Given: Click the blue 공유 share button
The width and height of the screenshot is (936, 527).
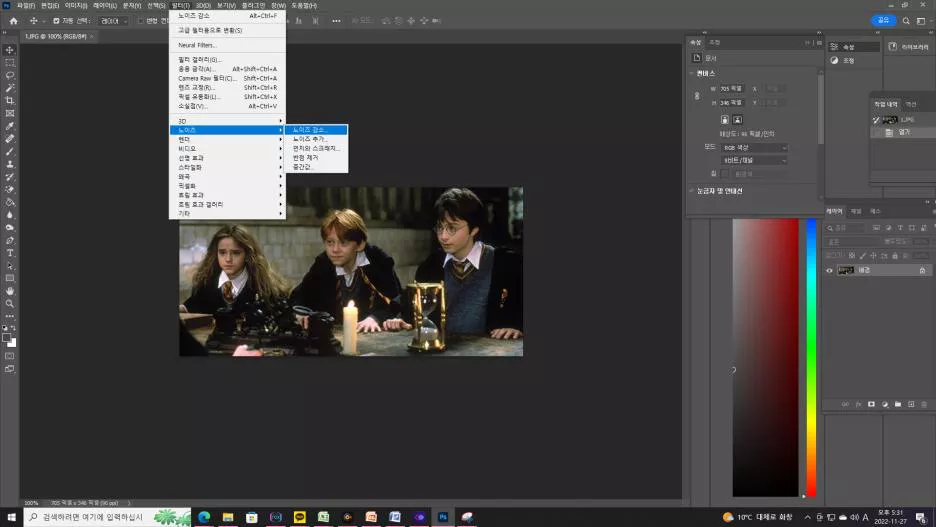Looking at the screenshot, I should click(883, 20).
